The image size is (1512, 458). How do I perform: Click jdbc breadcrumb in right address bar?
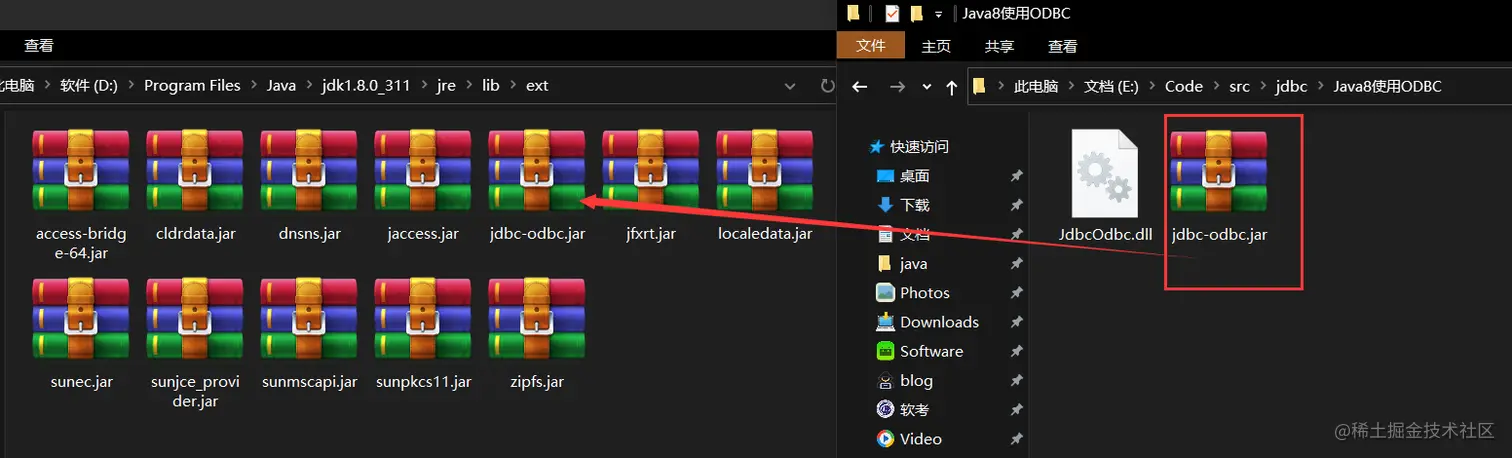(x=1292, y=87)
